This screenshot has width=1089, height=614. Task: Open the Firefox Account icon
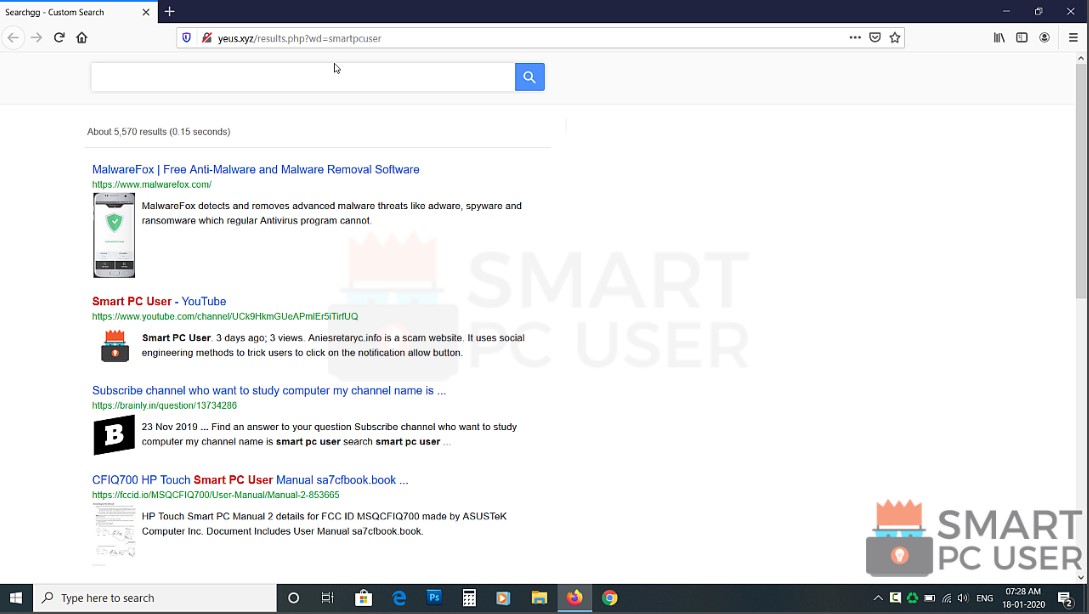click(1045, 37)
